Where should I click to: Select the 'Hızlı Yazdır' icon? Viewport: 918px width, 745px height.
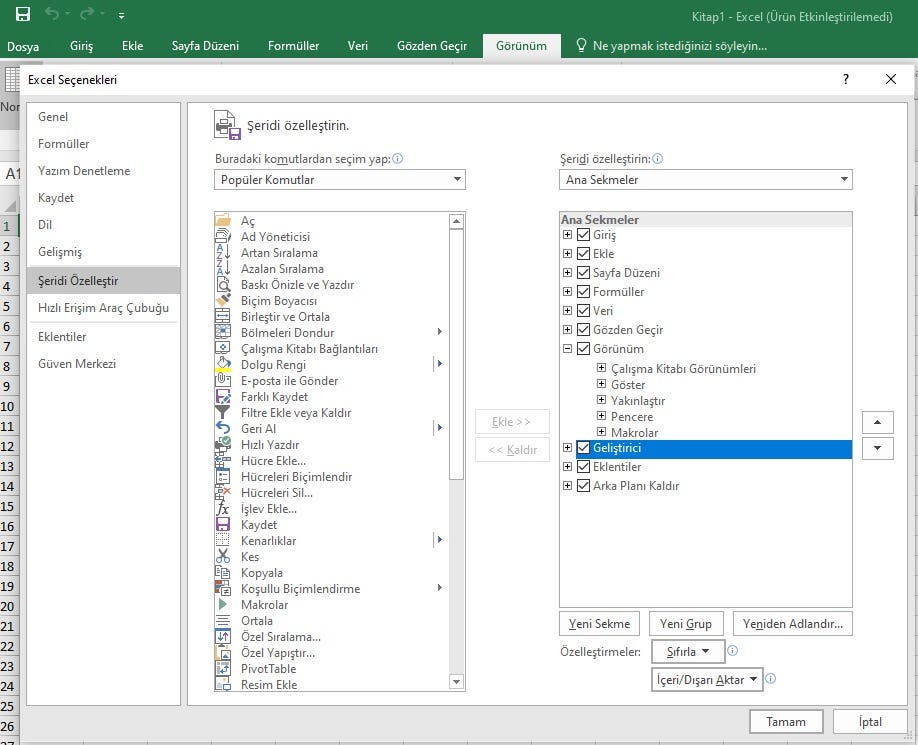point(222,444)
